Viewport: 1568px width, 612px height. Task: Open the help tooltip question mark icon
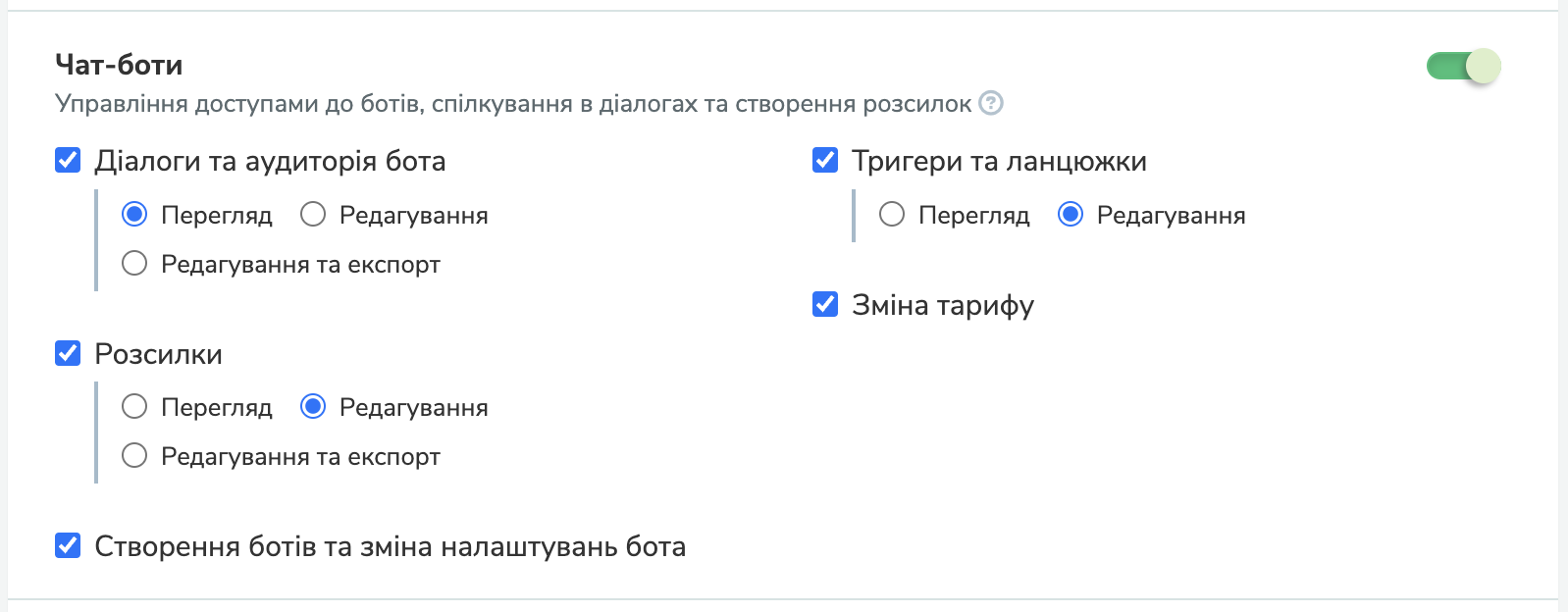coord(991,102)
